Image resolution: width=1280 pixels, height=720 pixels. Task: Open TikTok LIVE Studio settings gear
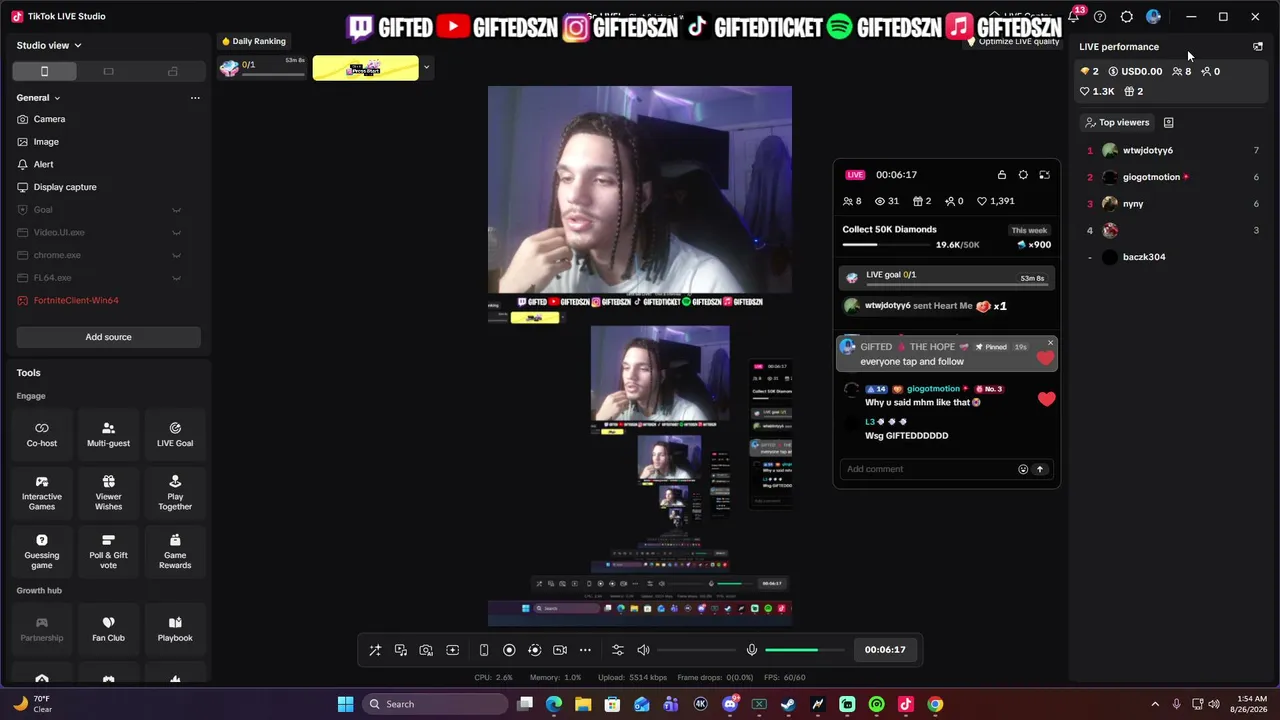point(1127,17)
